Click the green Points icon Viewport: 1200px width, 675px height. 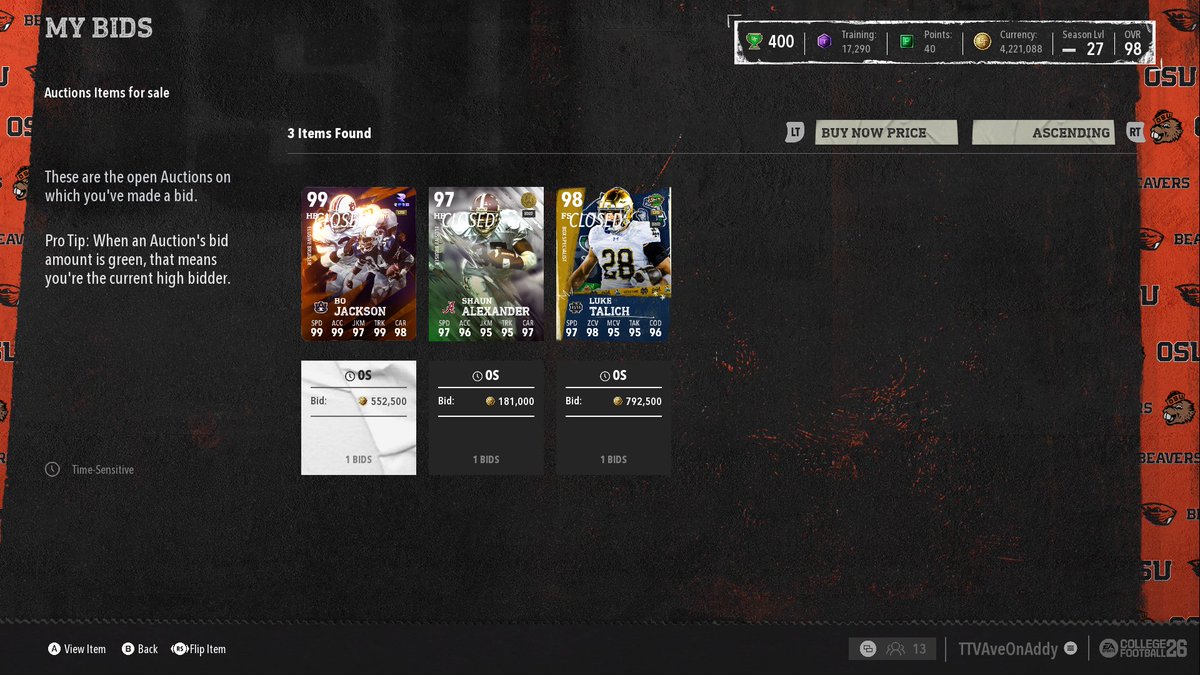coord(906,41)
